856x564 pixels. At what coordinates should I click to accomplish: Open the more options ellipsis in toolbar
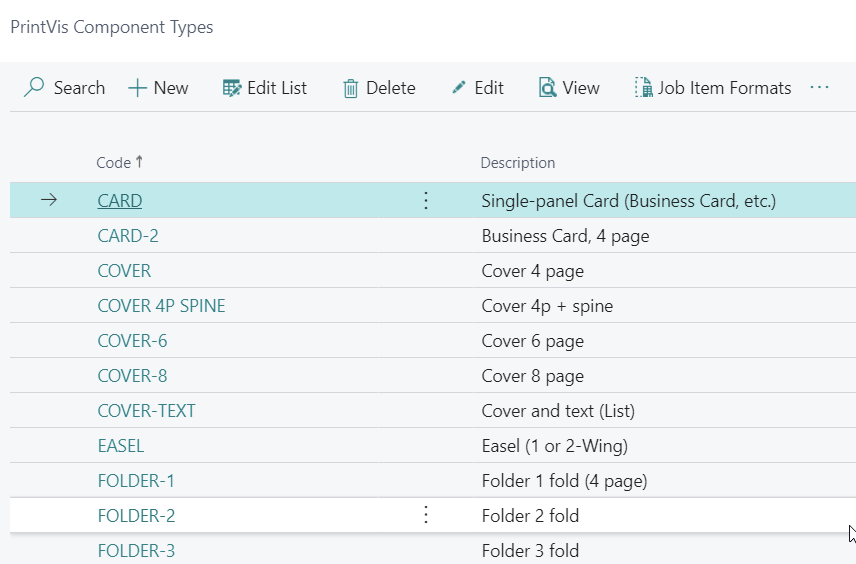[x=819, y=87]
